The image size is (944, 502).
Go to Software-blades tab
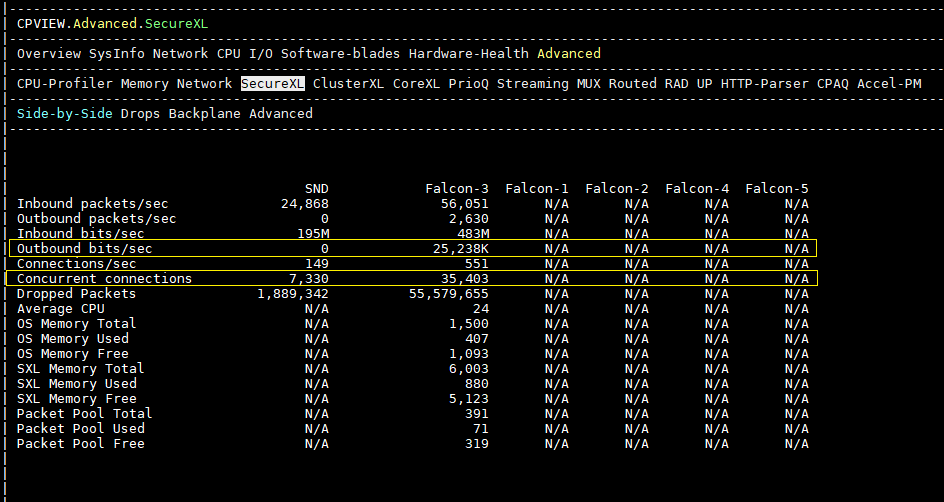coord(340,54)
